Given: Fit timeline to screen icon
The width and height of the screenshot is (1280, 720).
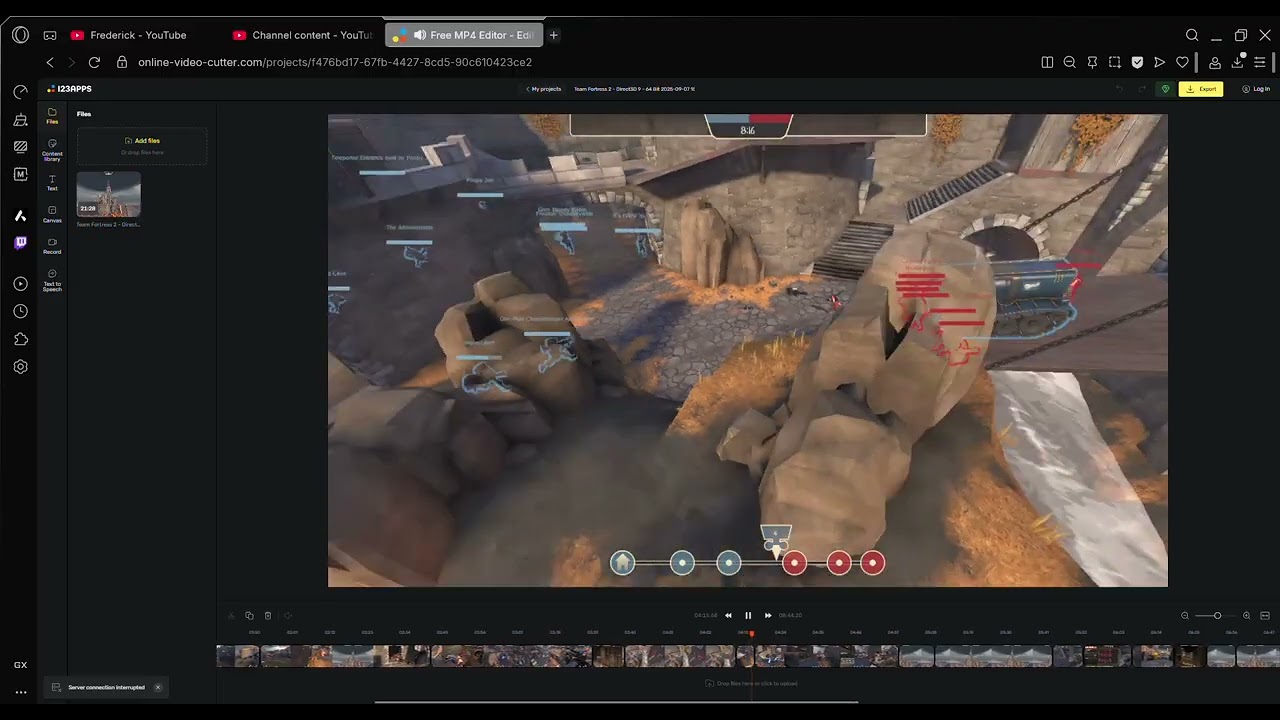Looking at the screenshot, I should [x=1265, y=616].
